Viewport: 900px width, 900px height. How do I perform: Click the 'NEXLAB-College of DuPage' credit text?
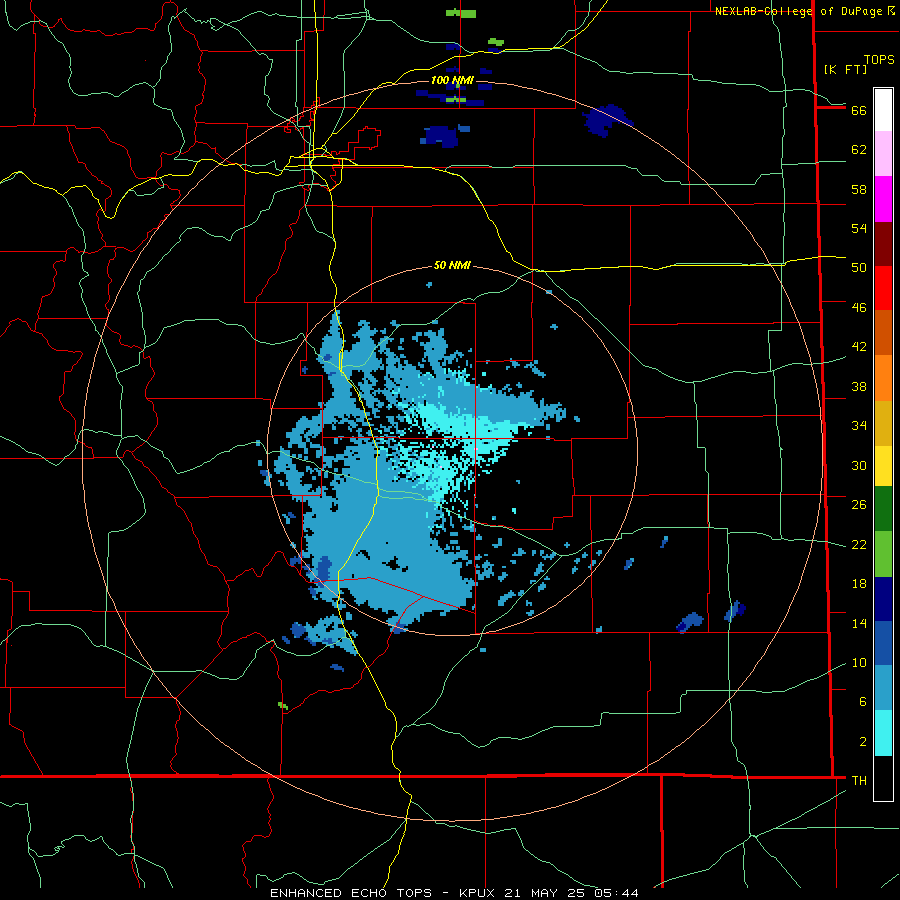[799, 11]
